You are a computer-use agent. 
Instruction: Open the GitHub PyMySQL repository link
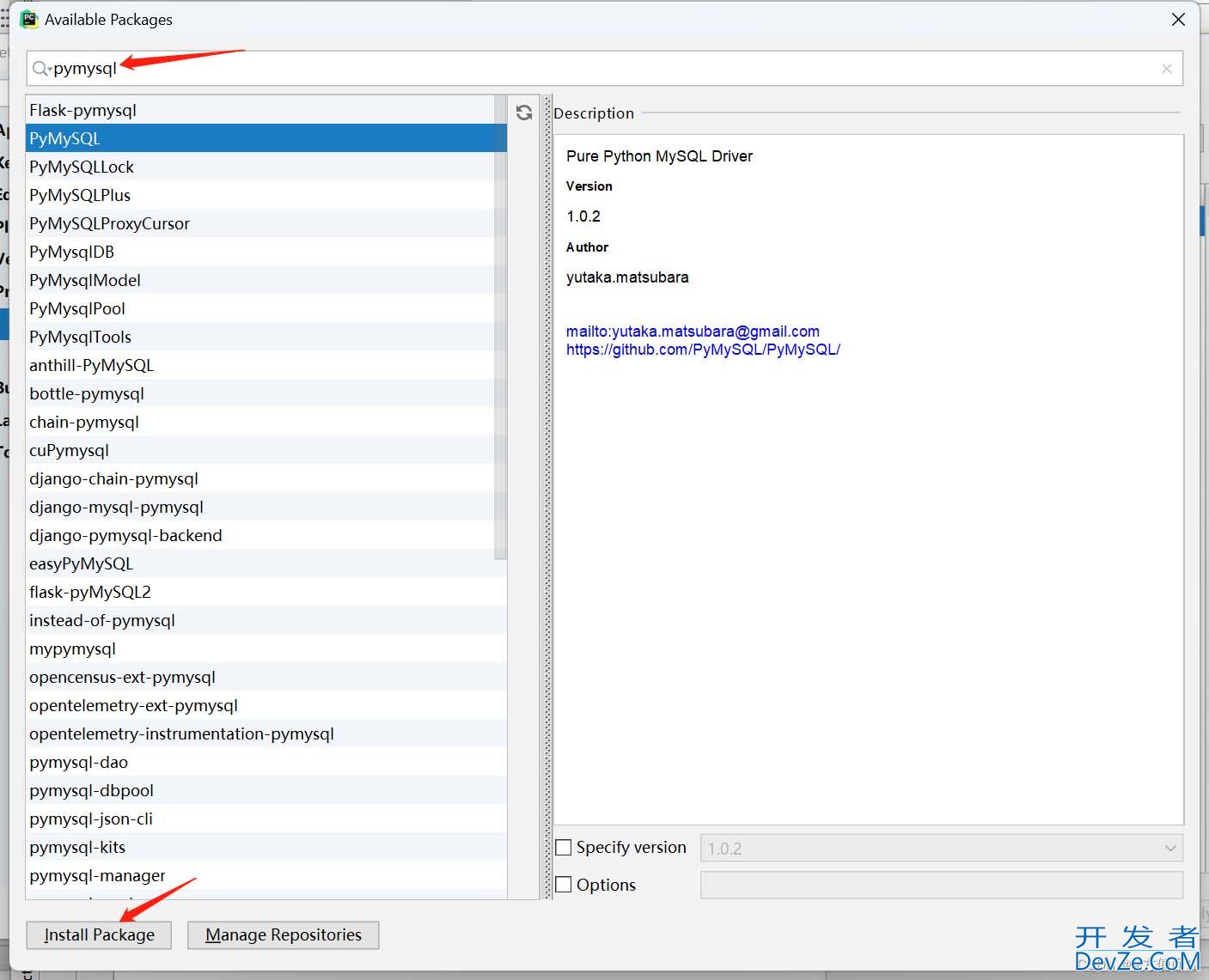point(703,350)
